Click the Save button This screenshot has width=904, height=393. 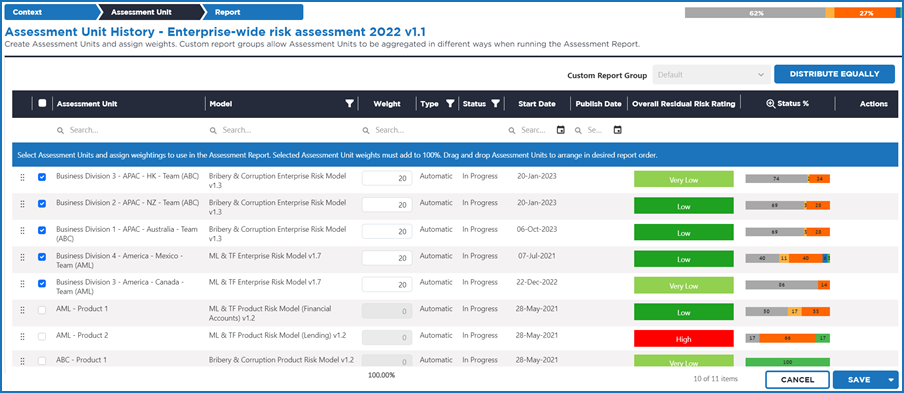click(858, 380)
